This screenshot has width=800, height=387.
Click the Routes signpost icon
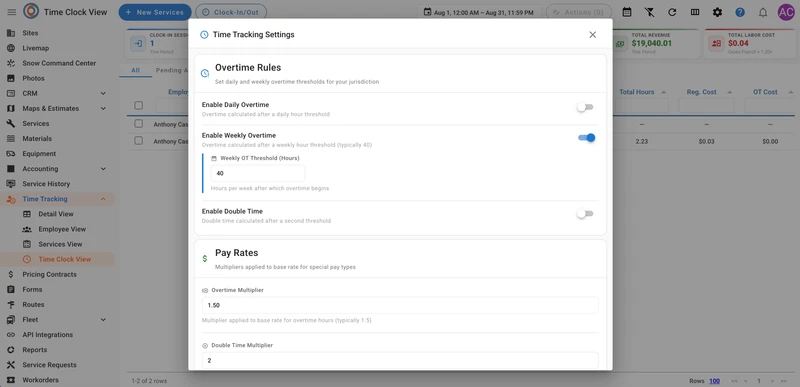pyautogui.click(x=11, y=304)
